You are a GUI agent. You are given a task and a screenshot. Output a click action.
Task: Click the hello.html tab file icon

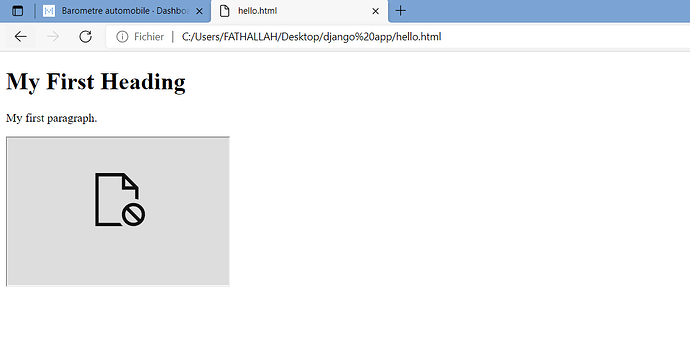click(x=224, y=11)
